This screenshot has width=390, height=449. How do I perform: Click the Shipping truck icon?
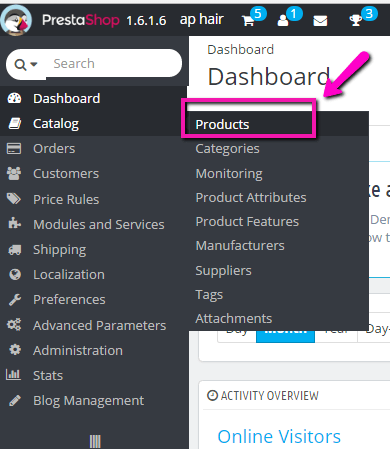coord(15,250)
